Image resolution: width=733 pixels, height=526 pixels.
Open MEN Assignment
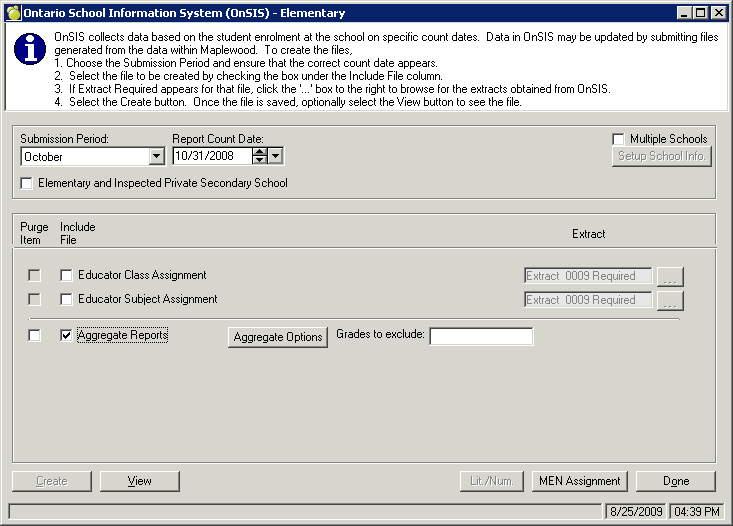pyautogui.click(x=580, y=481)
